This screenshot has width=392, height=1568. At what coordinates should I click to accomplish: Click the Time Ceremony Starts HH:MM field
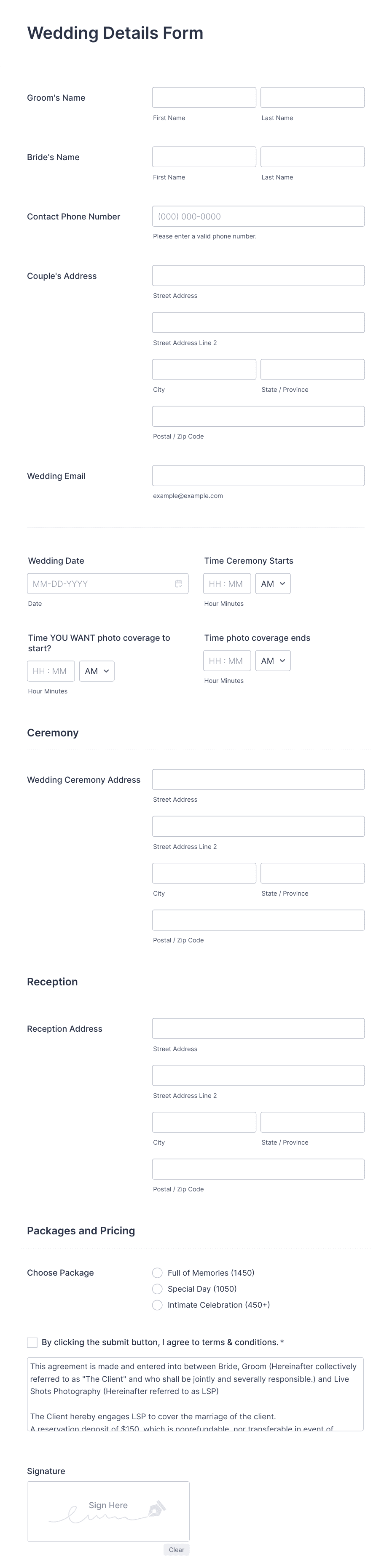(x=227, y=583)
